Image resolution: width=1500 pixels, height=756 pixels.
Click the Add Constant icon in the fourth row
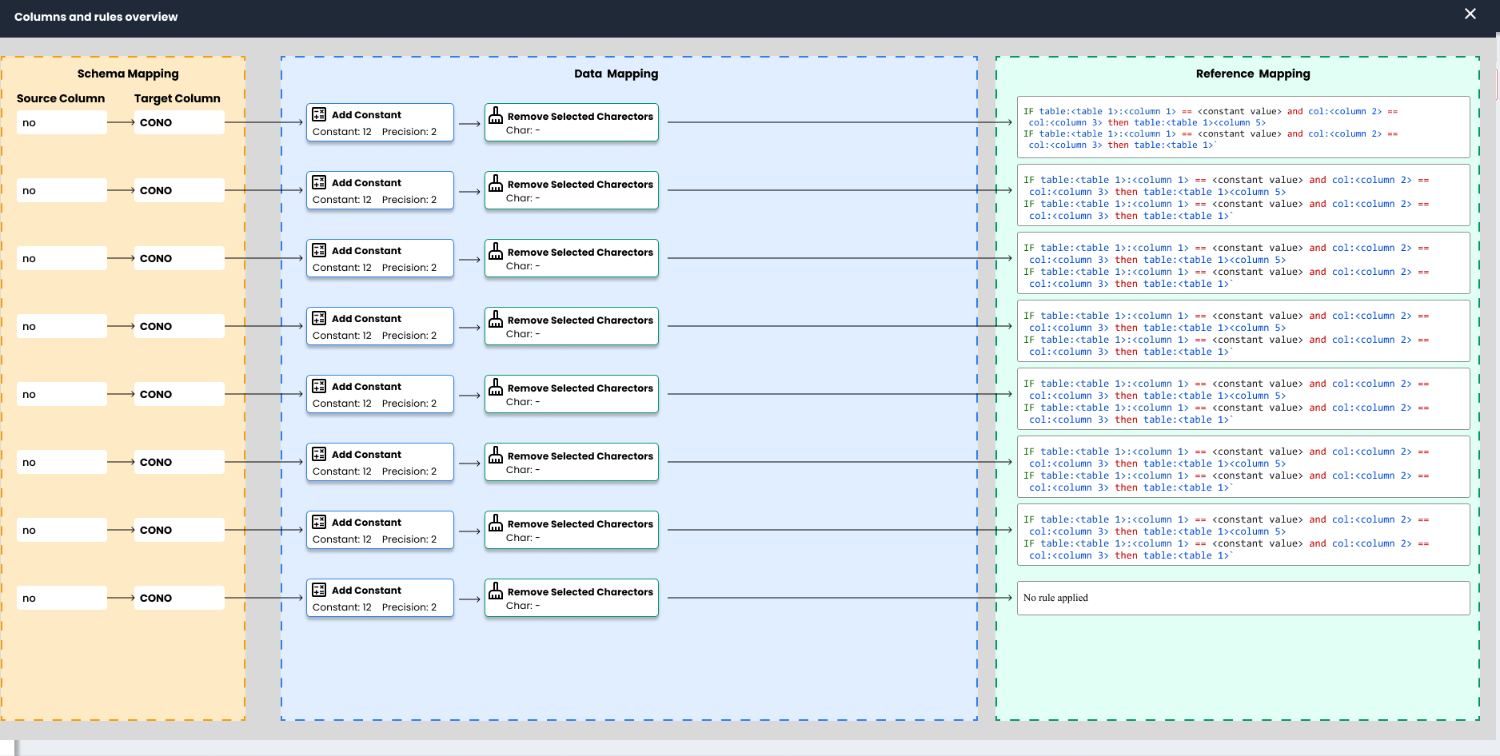point(319,319)
